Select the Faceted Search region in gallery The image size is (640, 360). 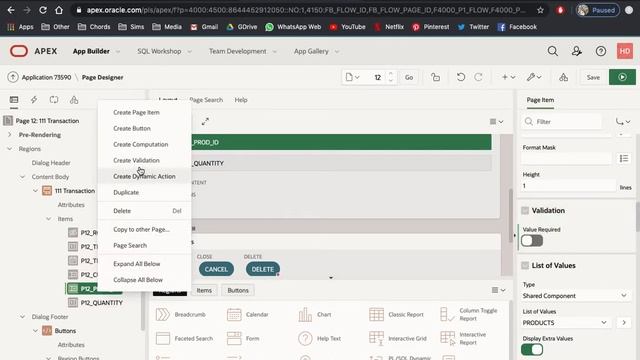click(x=184, y=338)
